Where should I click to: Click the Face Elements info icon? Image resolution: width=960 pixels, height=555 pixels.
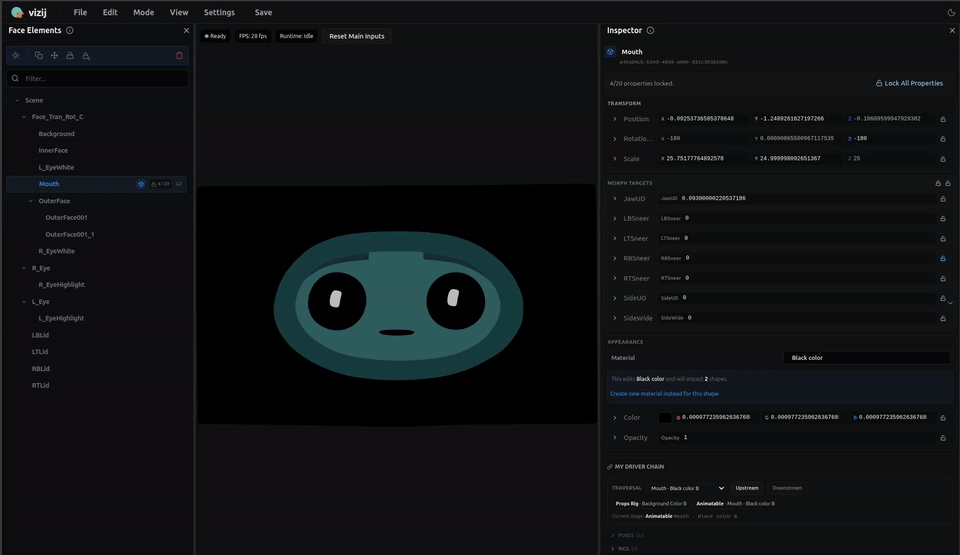[x=70, y=31]
